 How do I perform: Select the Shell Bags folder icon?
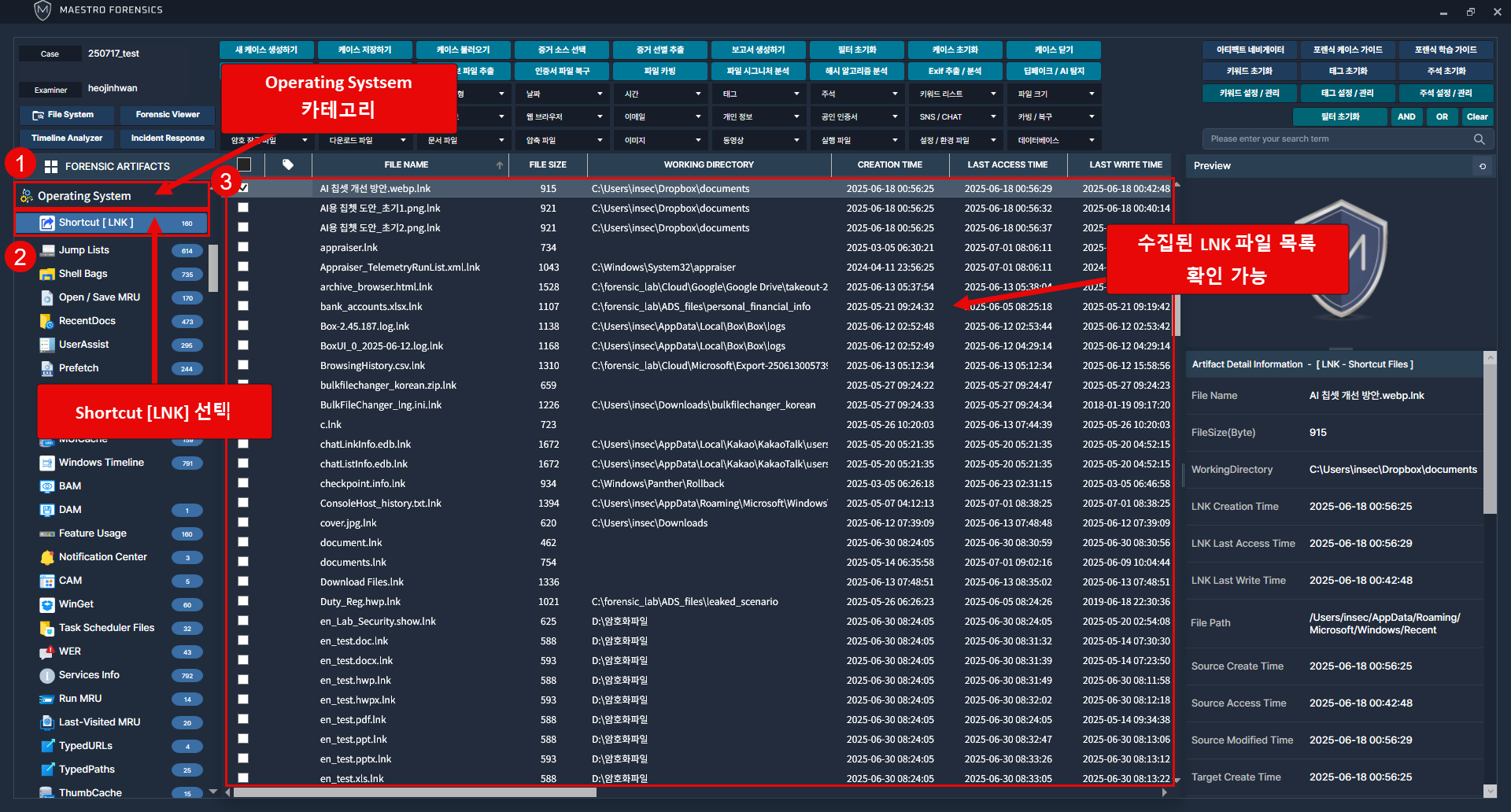pos(46,274)
